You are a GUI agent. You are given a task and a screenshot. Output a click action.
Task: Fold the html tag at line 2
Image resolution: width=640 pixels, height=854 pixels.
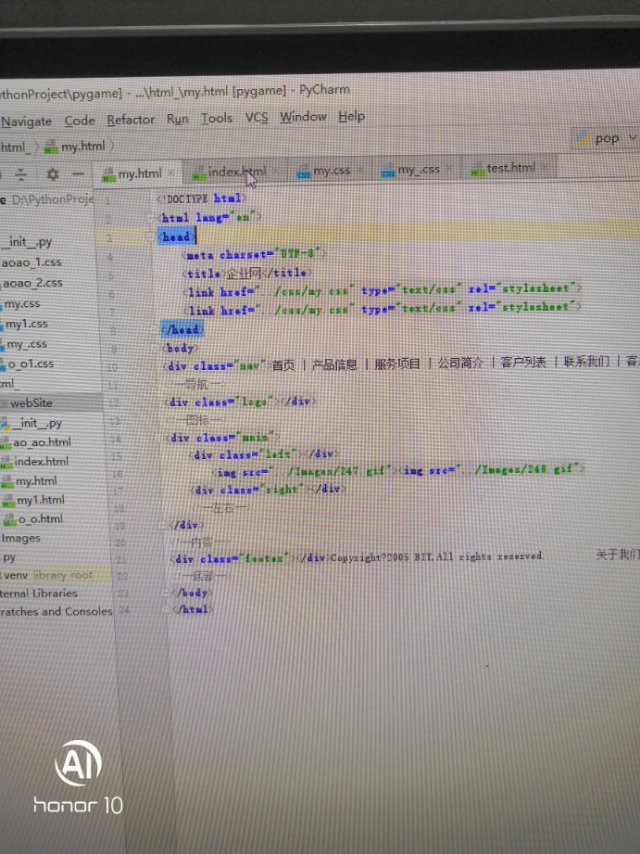coord(151,218)
